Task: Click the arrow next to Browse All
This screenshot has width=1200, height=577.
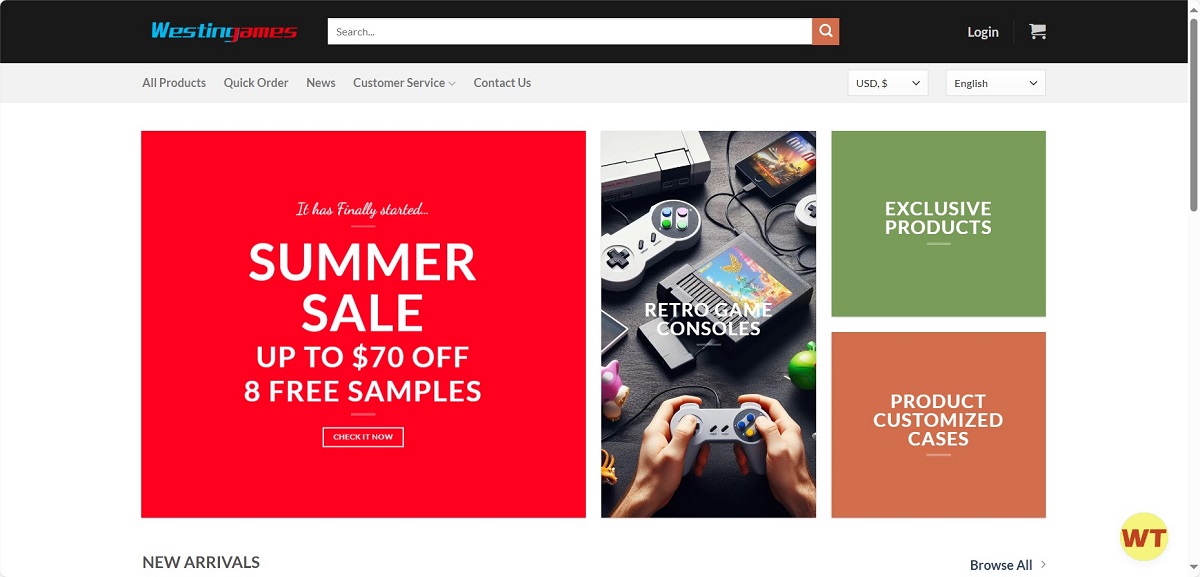Action: click(1043, 564)
